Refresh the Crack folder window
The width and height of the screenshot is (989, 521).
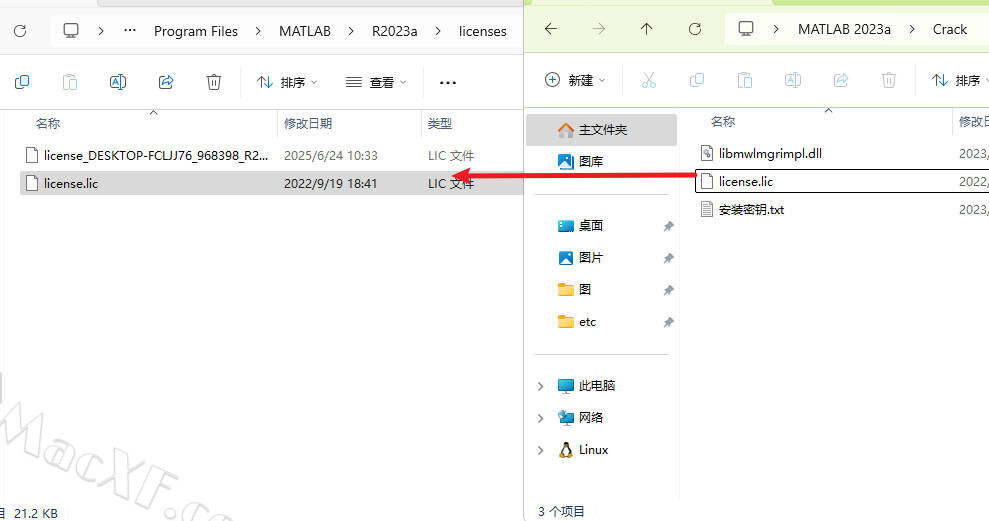click(694, 29)
